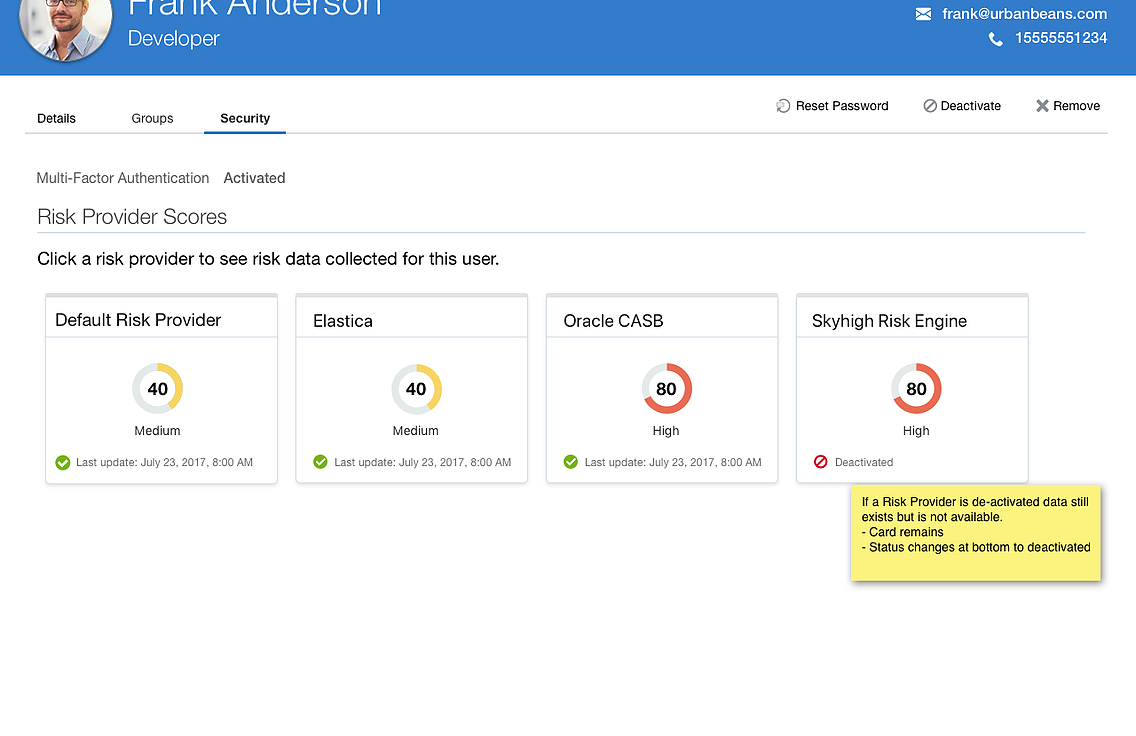Click the 80 score gauge on Oracle CASB

[667, 389]
